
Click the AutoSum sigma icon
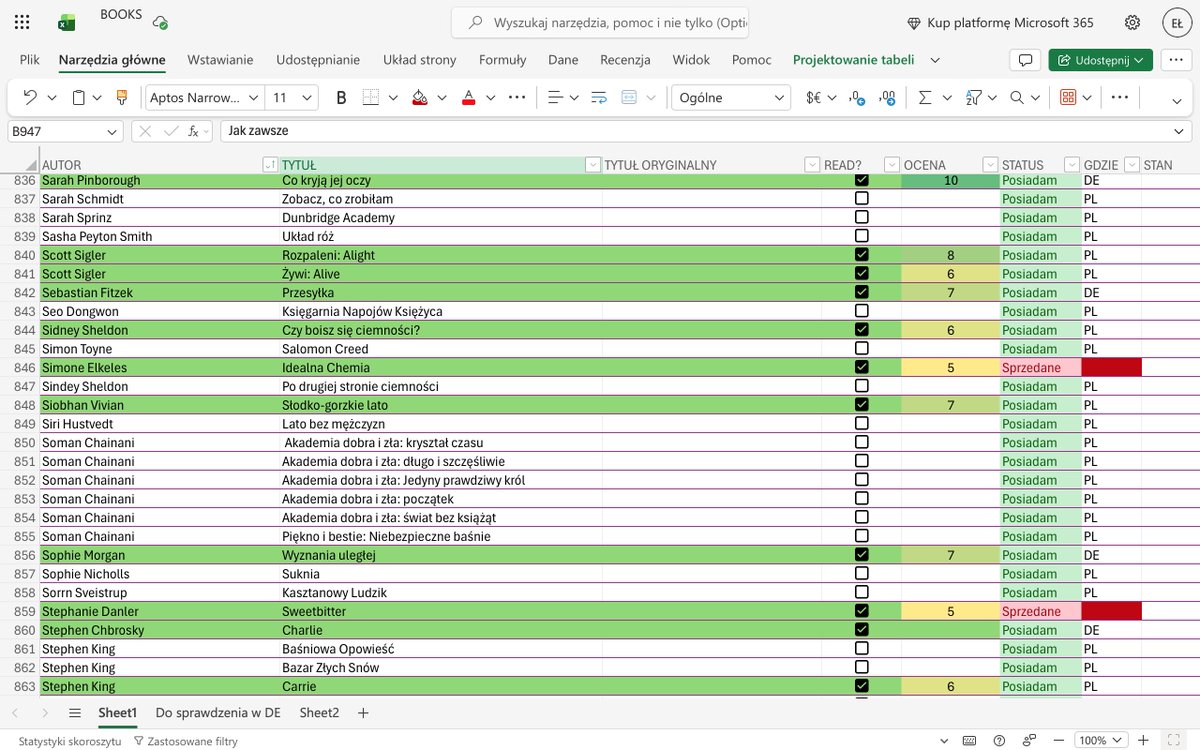[924, 97]
